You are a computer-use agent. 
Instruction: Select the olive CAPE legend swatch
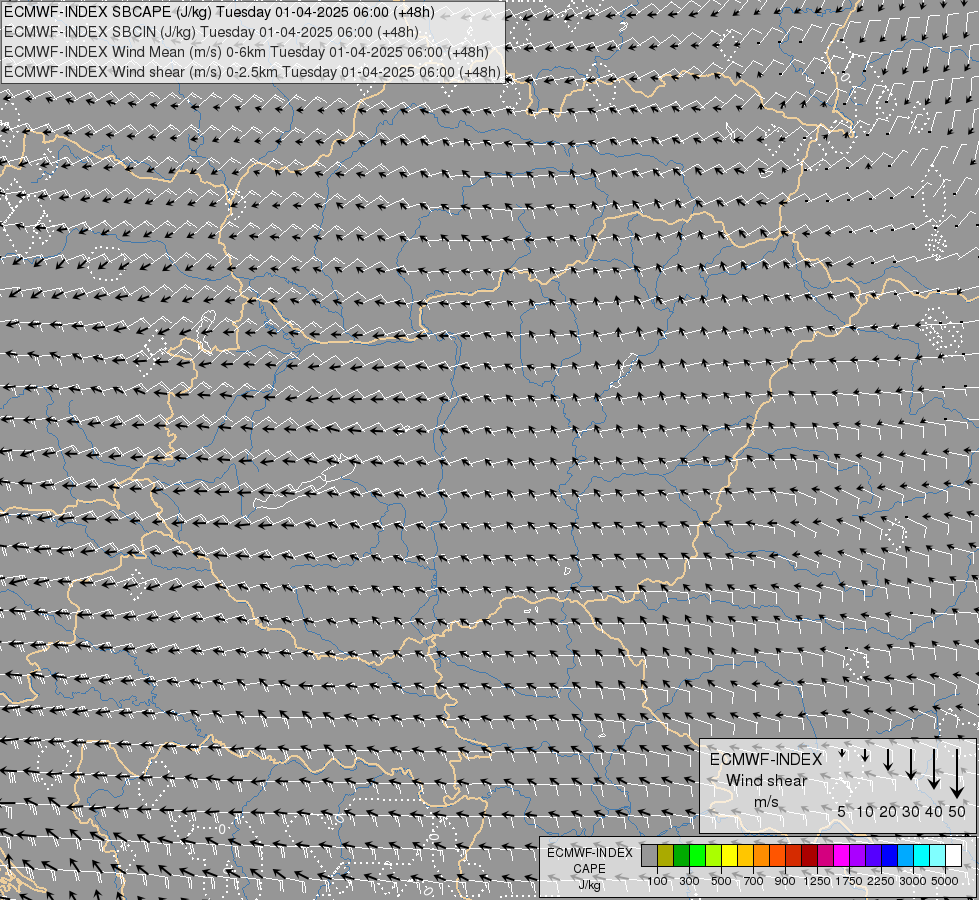[x=666, y=855]
